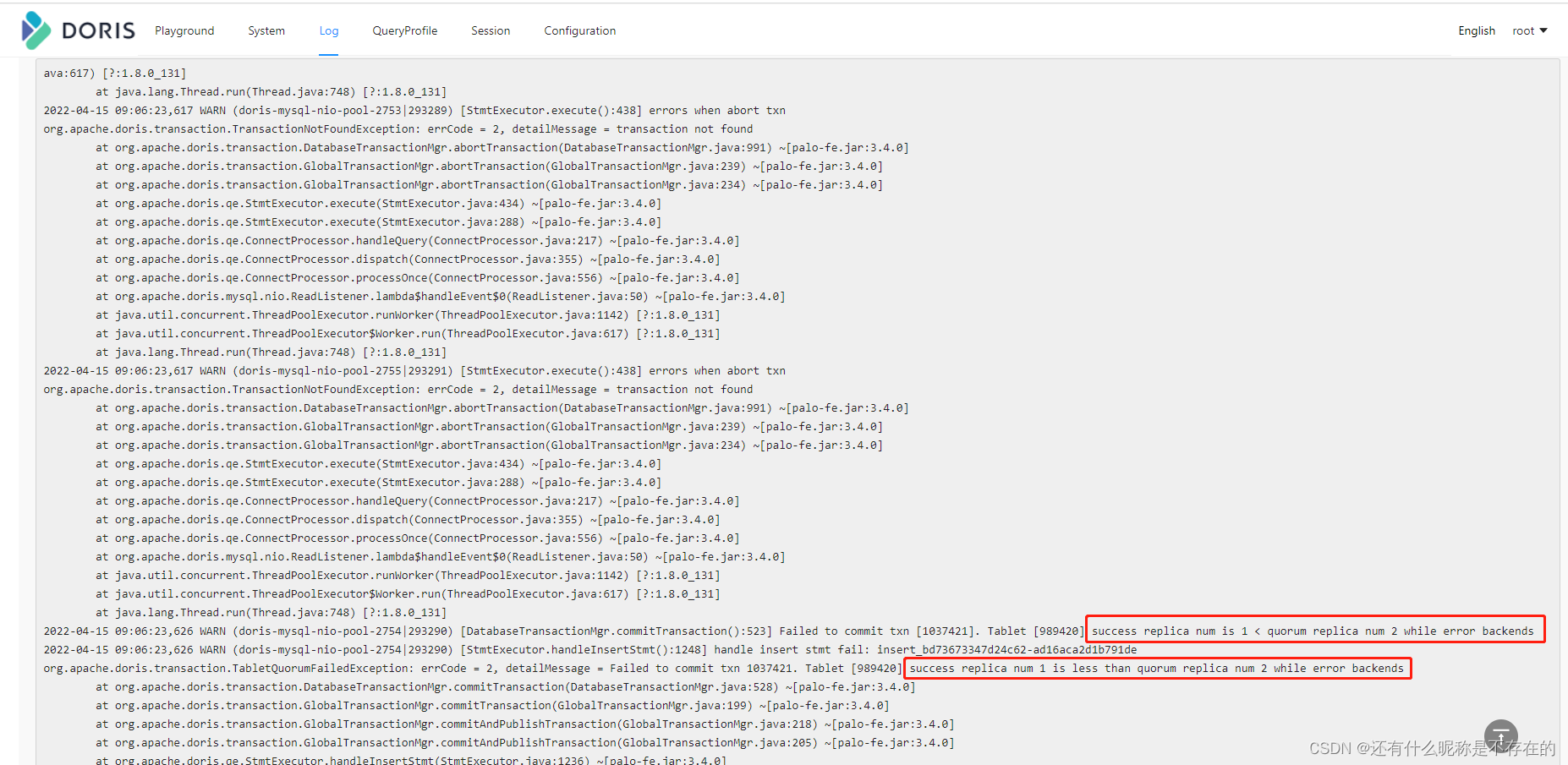The width and height of the screenshot is (1568, 765).
Task: Open the Playground tab
Action: point(184,30)
